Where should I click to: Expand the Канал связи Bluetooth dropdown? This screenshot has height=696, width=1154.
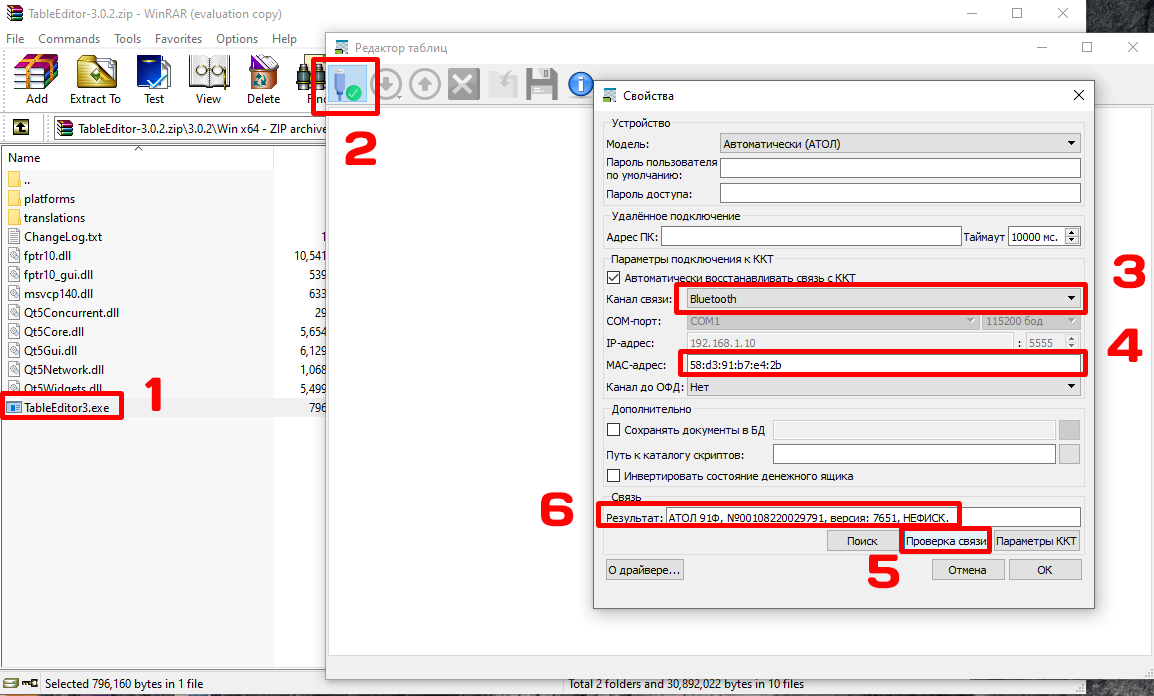tap(880, 298)
